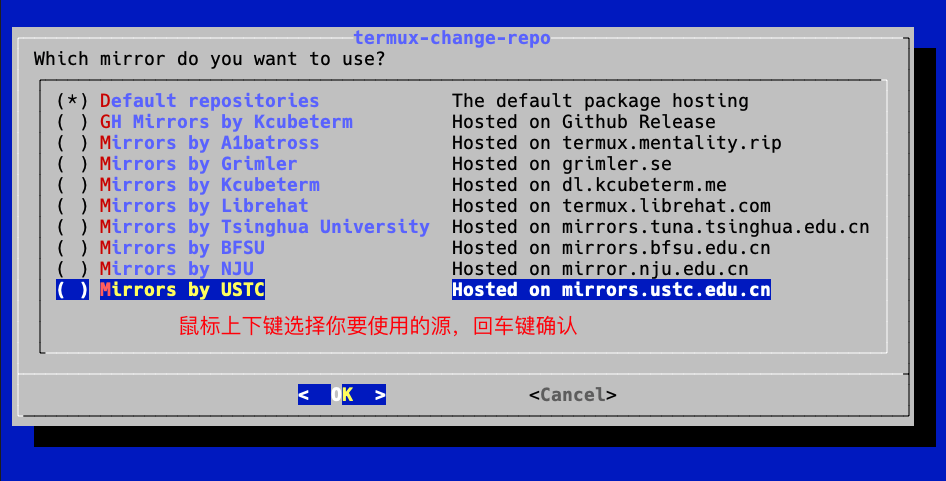Click the Default repositories label
This screenshot has height=481, width=946.
[x=209, y=101]
